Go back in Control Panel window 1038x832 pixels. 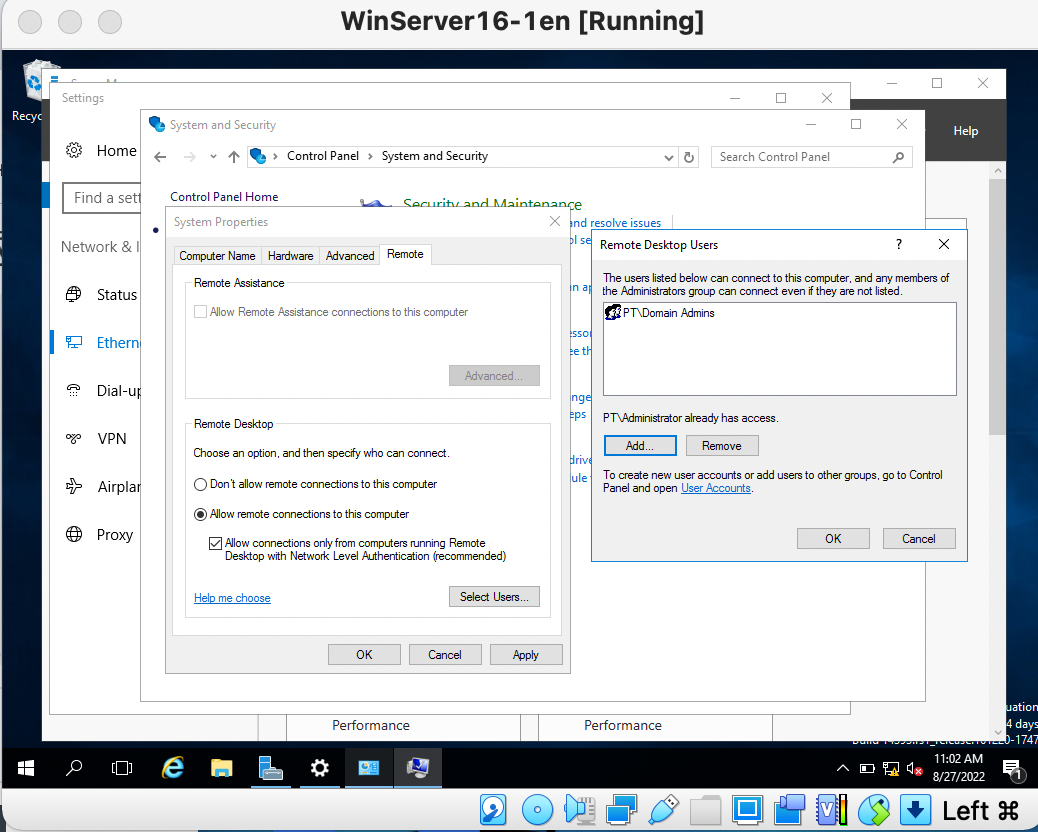[160, 157]
